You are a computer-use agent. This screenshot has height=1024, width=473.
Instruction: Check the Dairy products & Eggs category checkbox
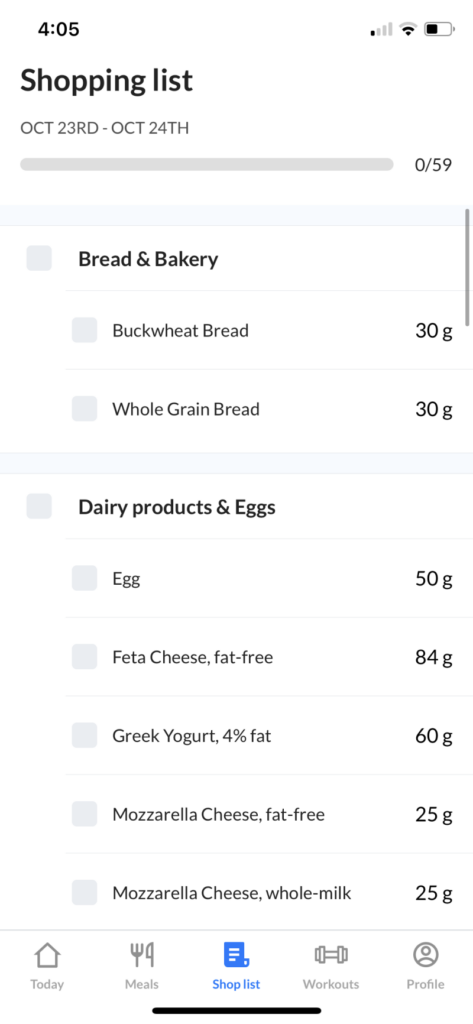click(x=39, y=507)
